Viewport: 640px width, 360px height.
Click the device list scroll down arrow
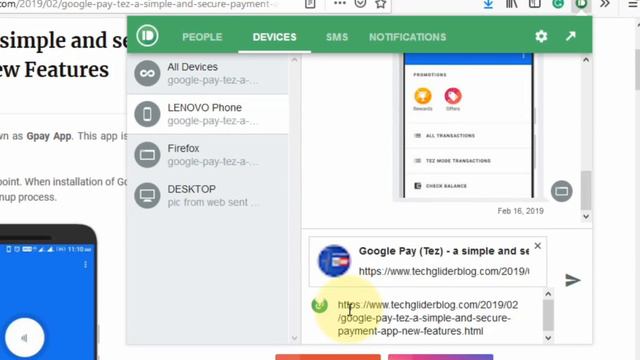294,338
